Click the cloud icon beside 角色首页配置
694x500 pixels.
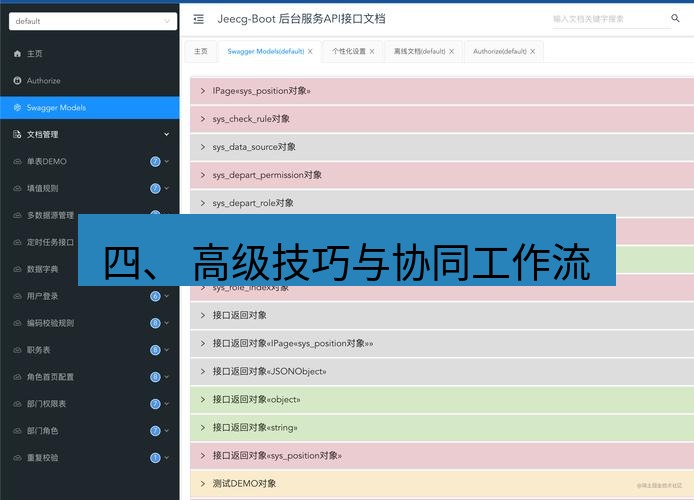pos(17,377)
